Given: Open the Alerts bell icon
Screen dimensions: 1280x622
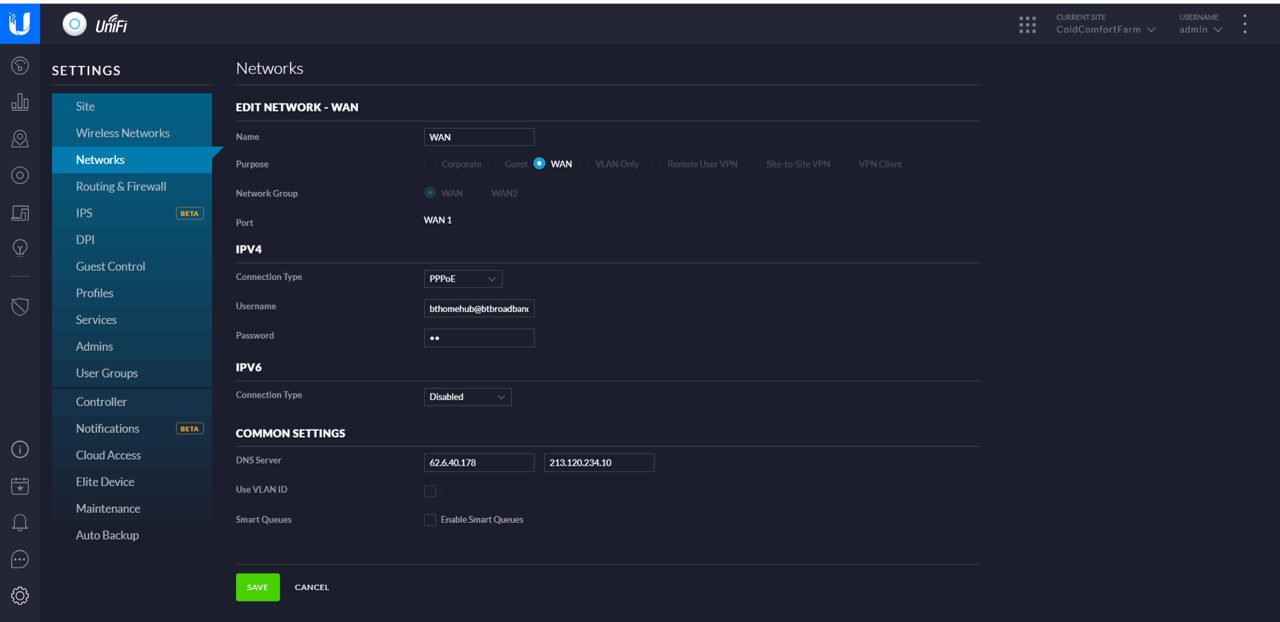Looking at the screenshot, I should (20, 523).
